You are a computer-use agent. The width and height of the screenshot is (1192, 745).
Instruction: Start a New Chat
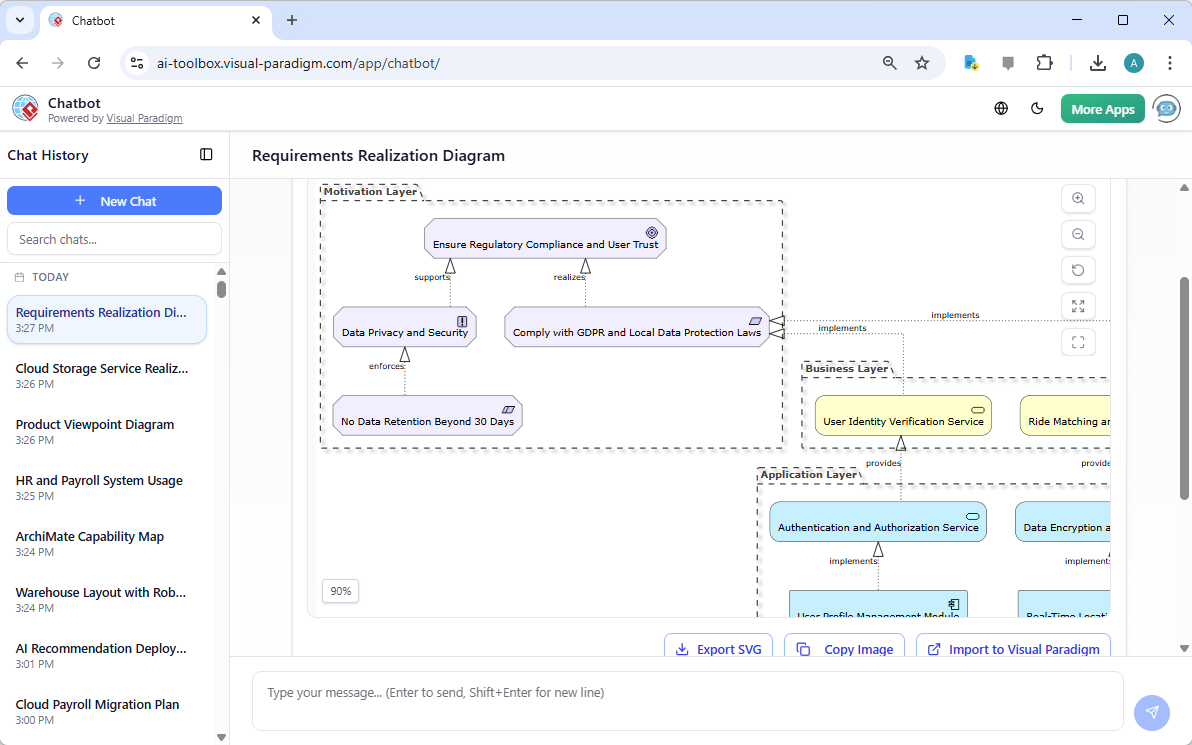point(114,200)
